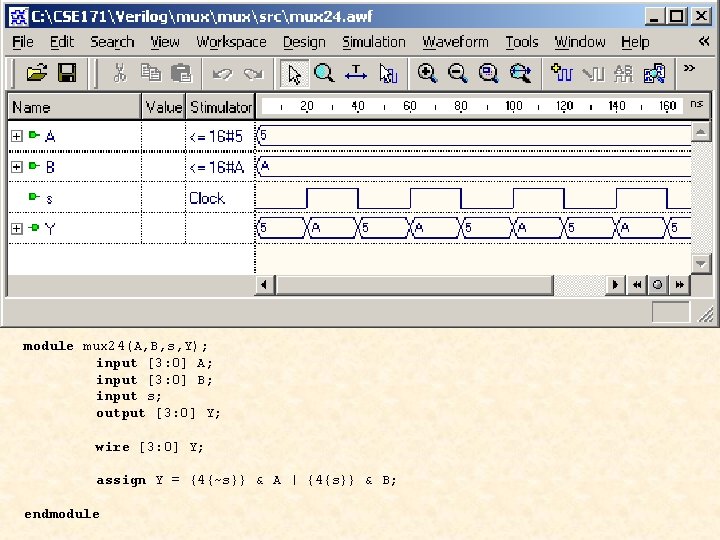Select signal A input port icon
Screen dimensions: 720x540
[x=34, y=135]
